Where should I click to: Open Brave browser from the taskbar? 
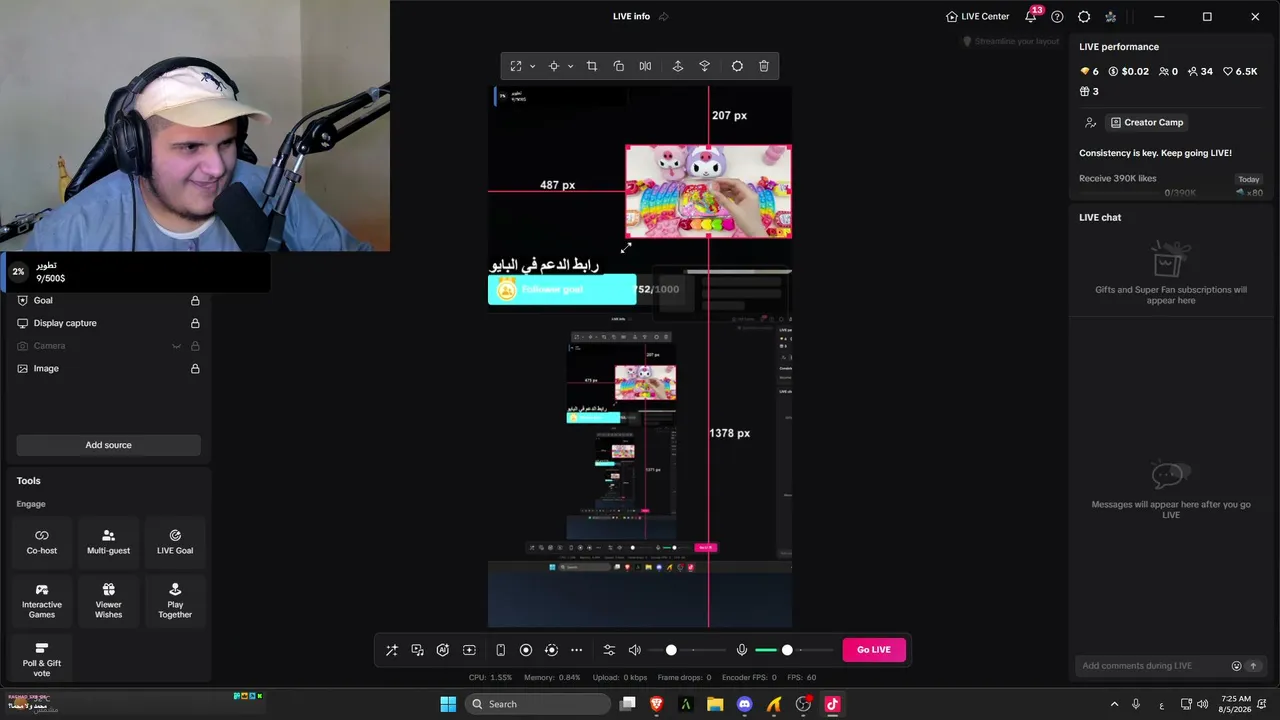click(x=657, y=704)
